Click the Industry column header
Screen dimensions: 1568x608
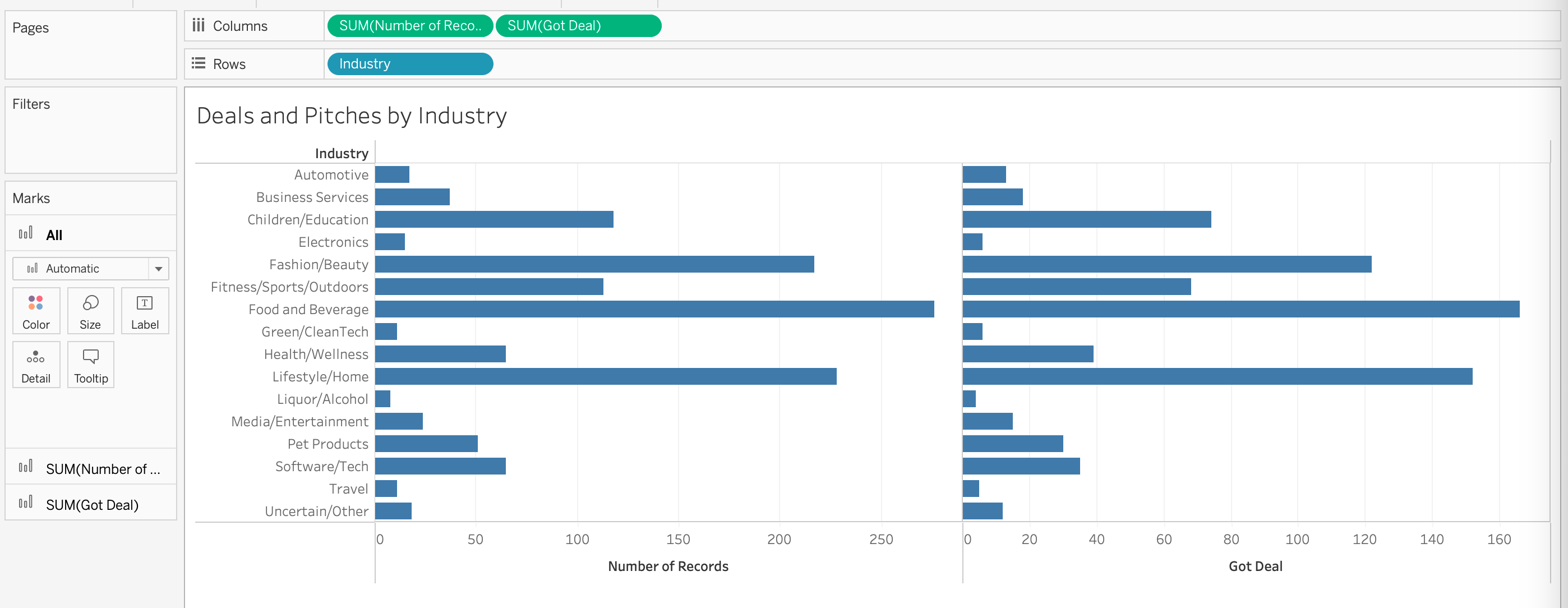tap(342, 153)
